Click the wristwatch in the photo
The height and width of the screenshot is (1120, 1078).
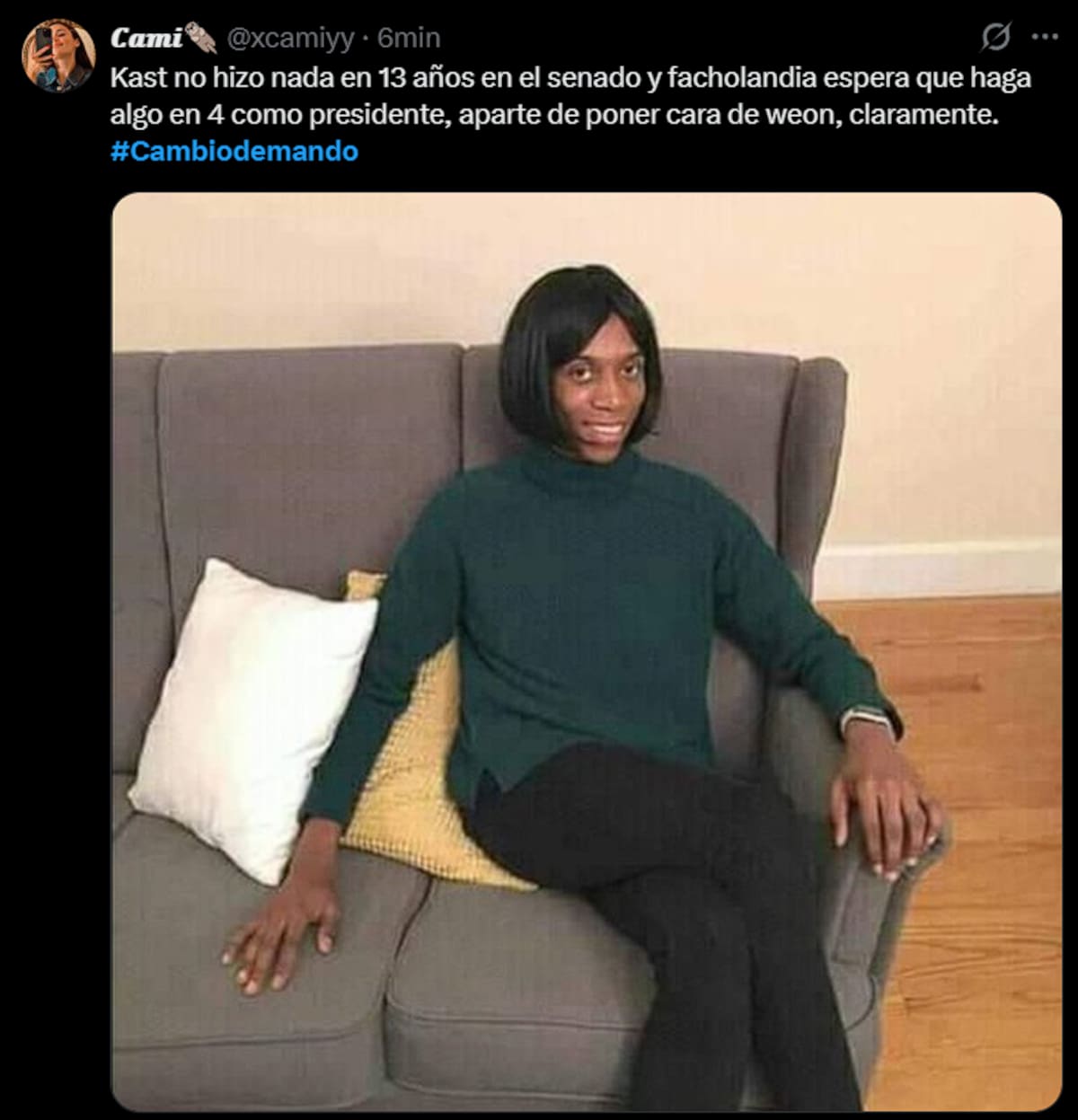click(x=869, y=721)
